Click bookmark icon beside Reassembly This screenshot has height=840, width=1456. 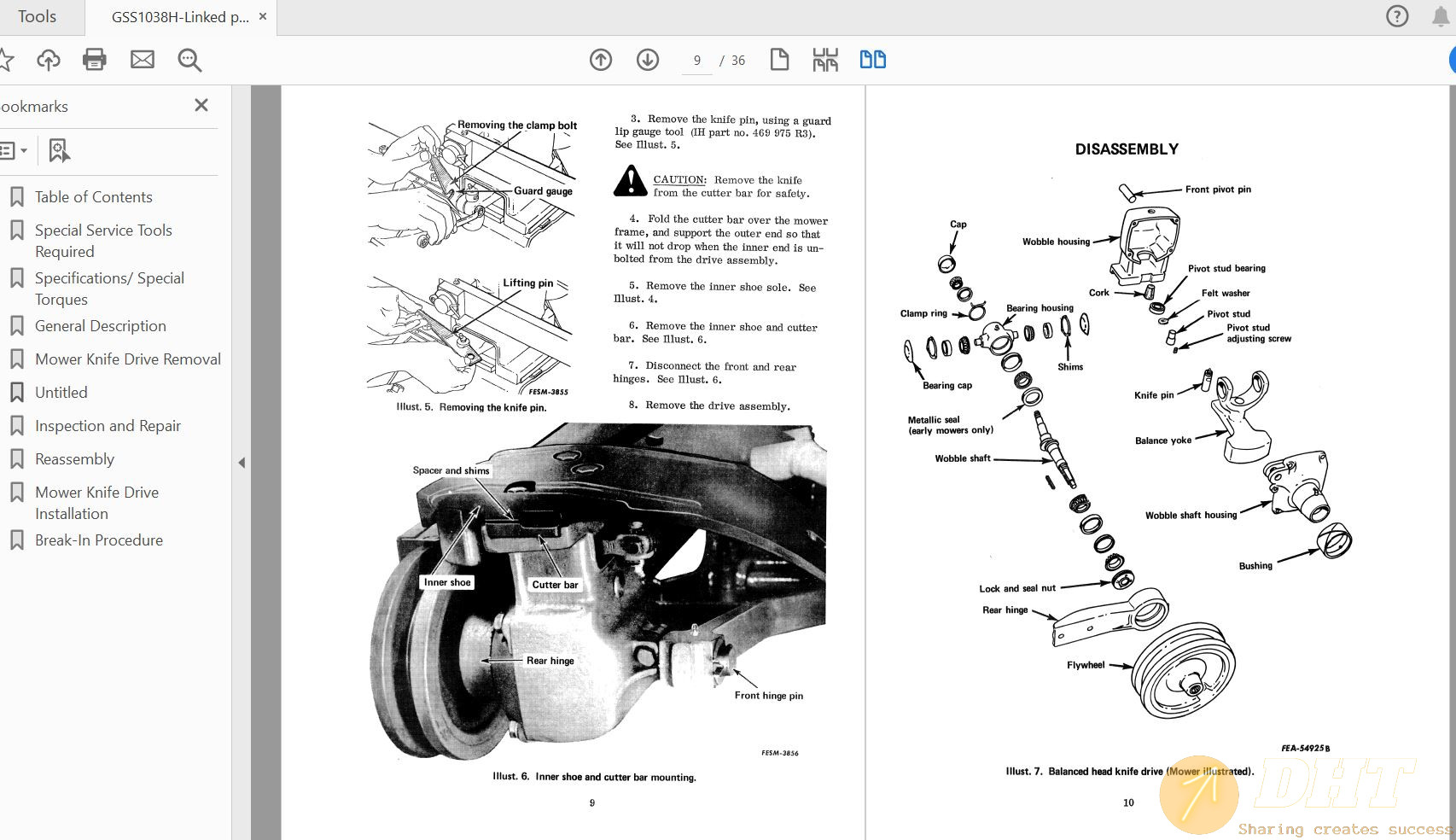click(16, 459)
